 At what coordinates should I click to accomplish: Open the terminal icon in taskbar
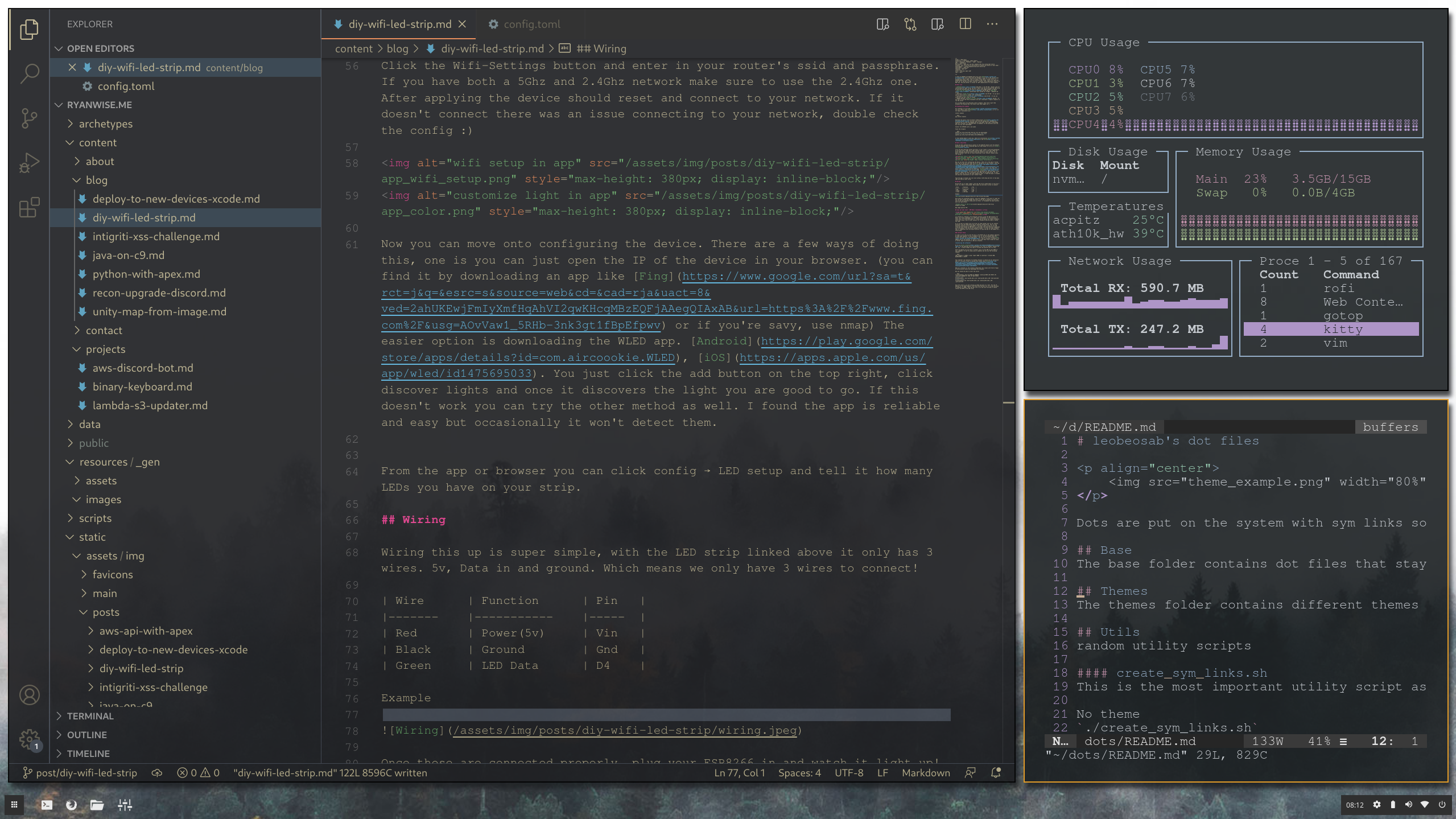pyautogui.click(x=47, y=805)
